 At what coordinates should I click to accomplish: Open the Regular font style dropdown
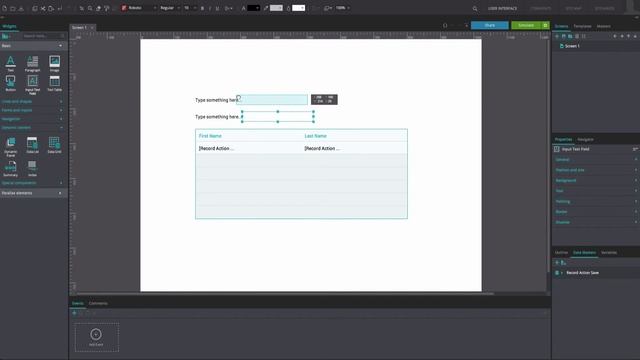click(x=169, y=8)
